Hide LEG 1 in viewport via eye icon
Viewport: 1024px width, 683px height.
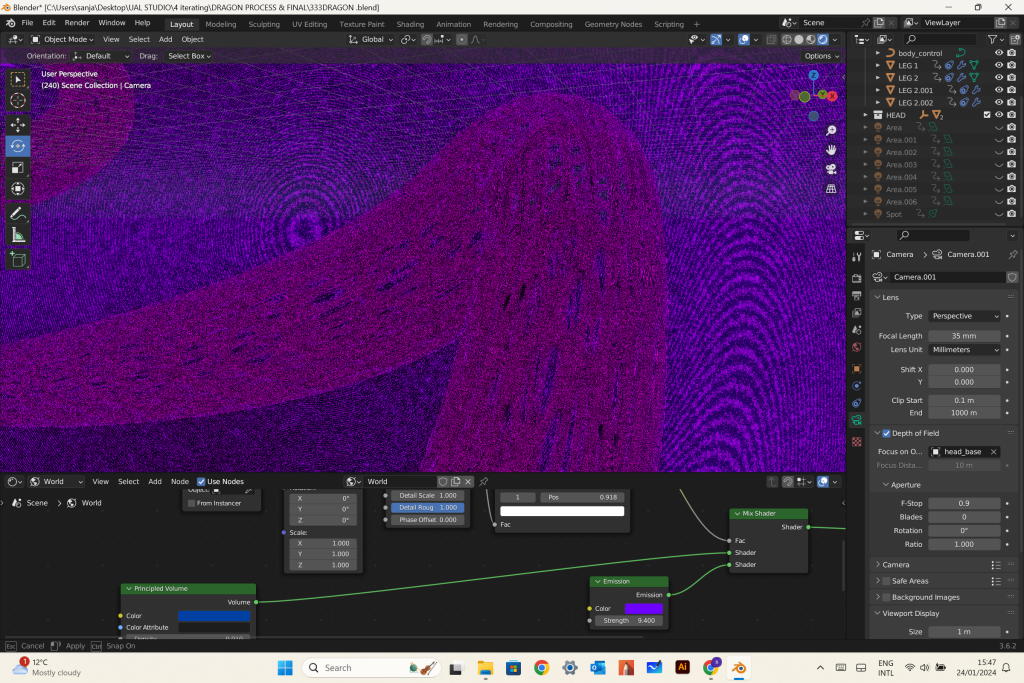click(999, 65)
